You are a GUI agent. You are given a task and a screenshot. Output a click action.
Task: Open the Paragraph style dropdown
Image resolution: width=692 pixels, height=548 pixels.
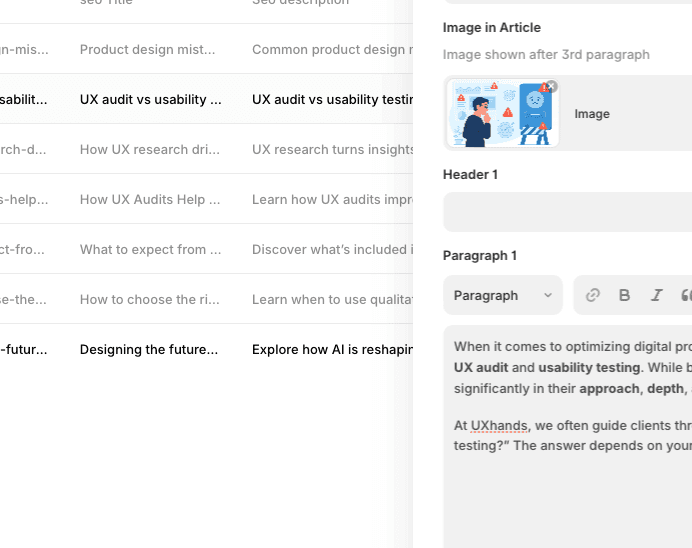(x=503, y=295)
